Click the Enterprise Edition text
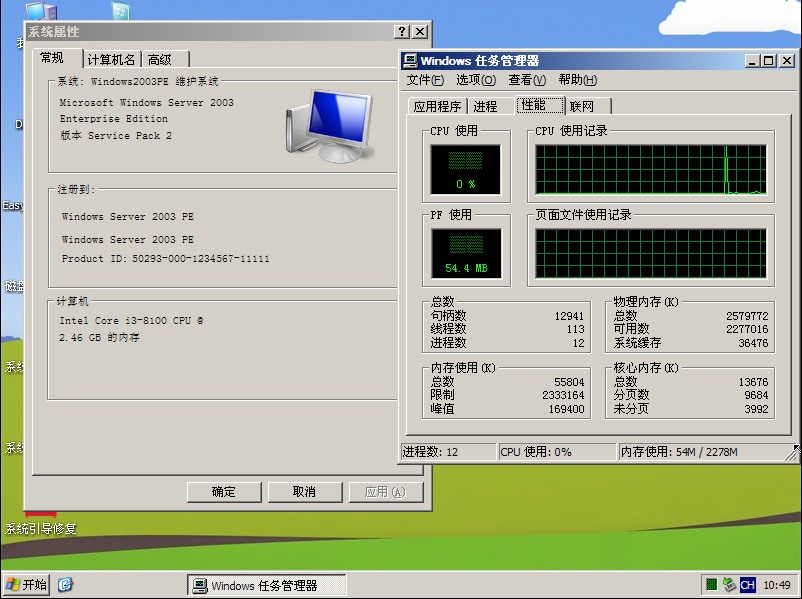This screenshot has height=599, width=802. (x=114, y=119)
